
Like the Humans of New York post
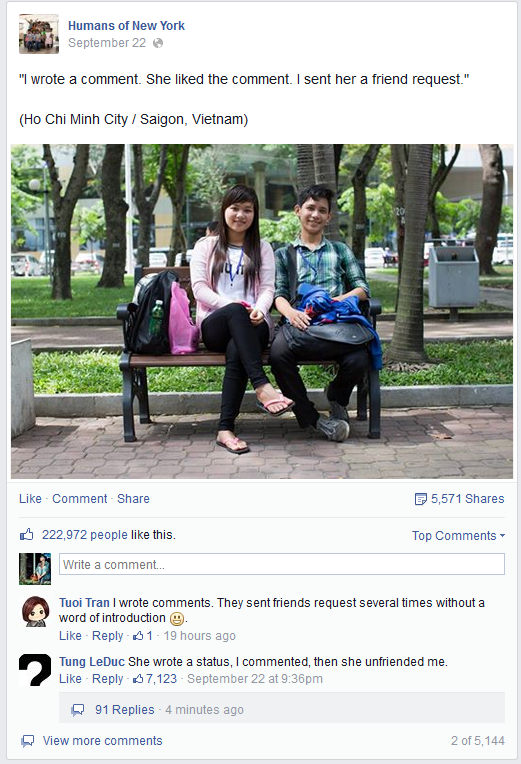tap(30, 498)
